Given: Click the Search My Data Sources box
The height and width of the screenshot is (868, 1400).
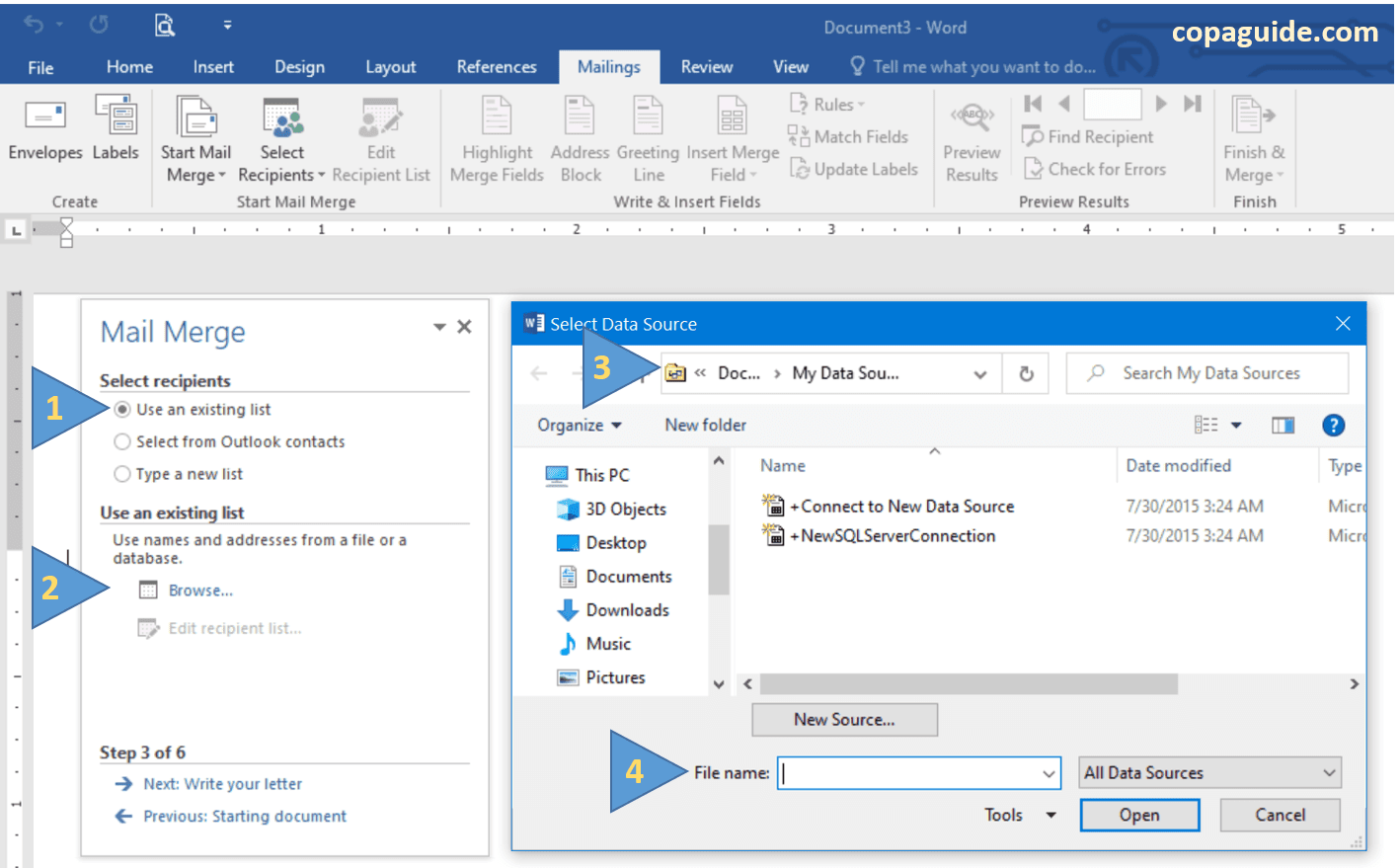Looking at the screenshot, I should coord(1207,373).
